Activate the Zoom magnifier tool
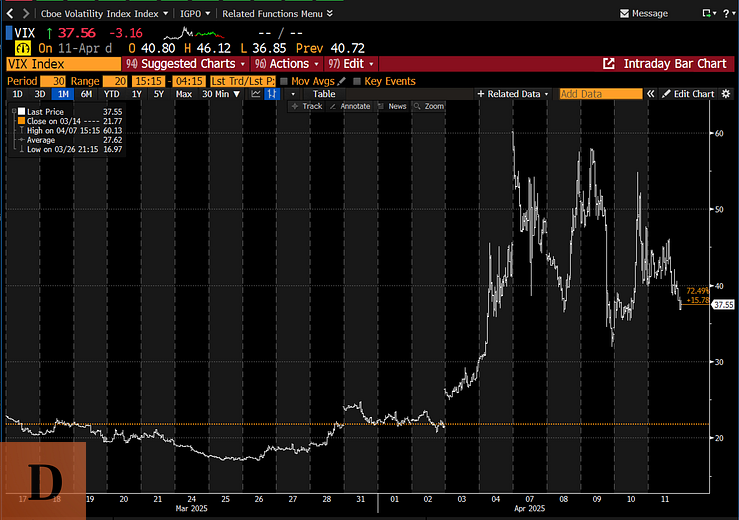Viewport: 739px width, 520px height. (x=429, y=106)
